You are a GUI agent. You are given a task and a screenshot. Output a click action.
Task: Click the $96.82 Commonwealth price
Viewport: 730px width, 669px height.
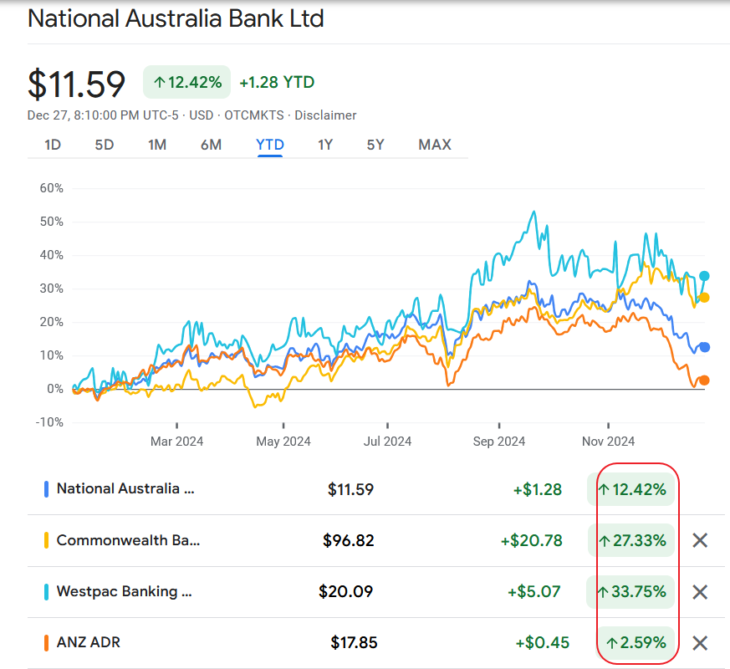(x=348, y=541)
